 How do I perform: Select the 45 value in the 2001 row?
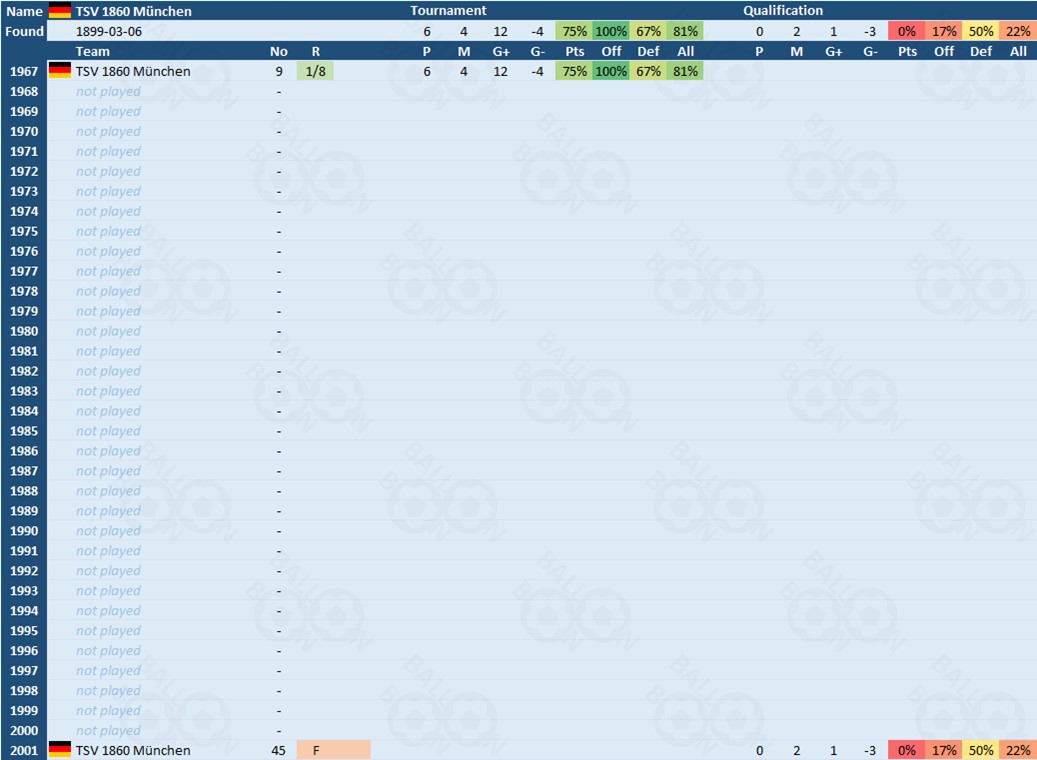pos(278,750)
